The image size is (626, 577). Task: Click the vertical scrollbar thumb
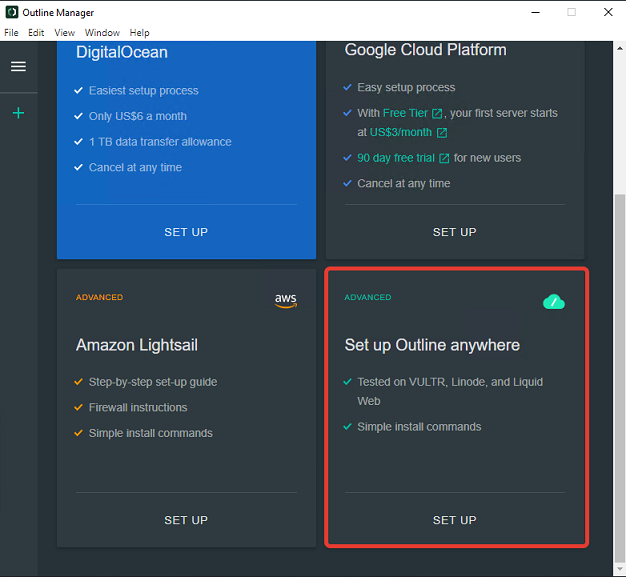620,377
